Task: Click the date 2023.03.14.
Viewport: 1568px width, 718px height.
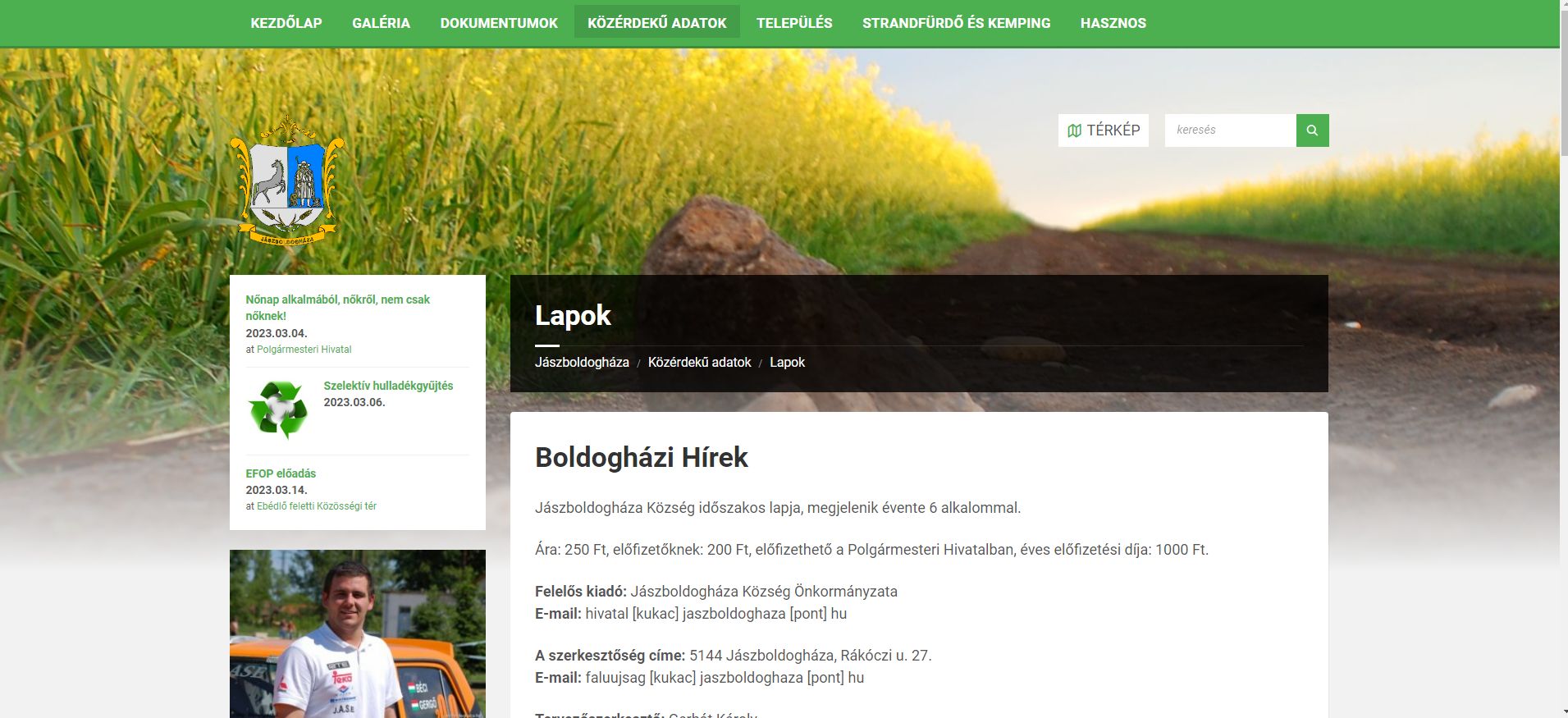Action: click(x=277, y=490)
